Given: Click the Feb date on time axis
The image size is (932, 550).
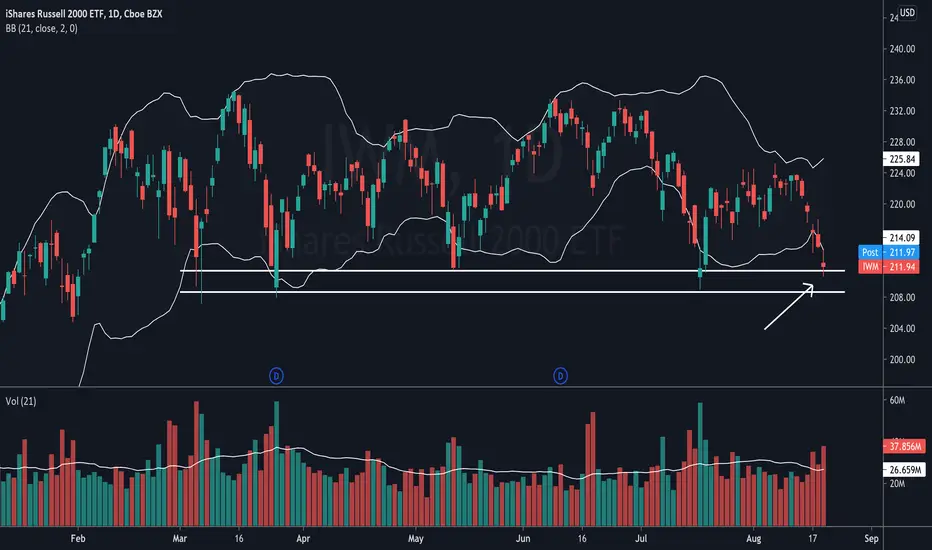Looking at the screenshot, I should (x=78, y=539).
